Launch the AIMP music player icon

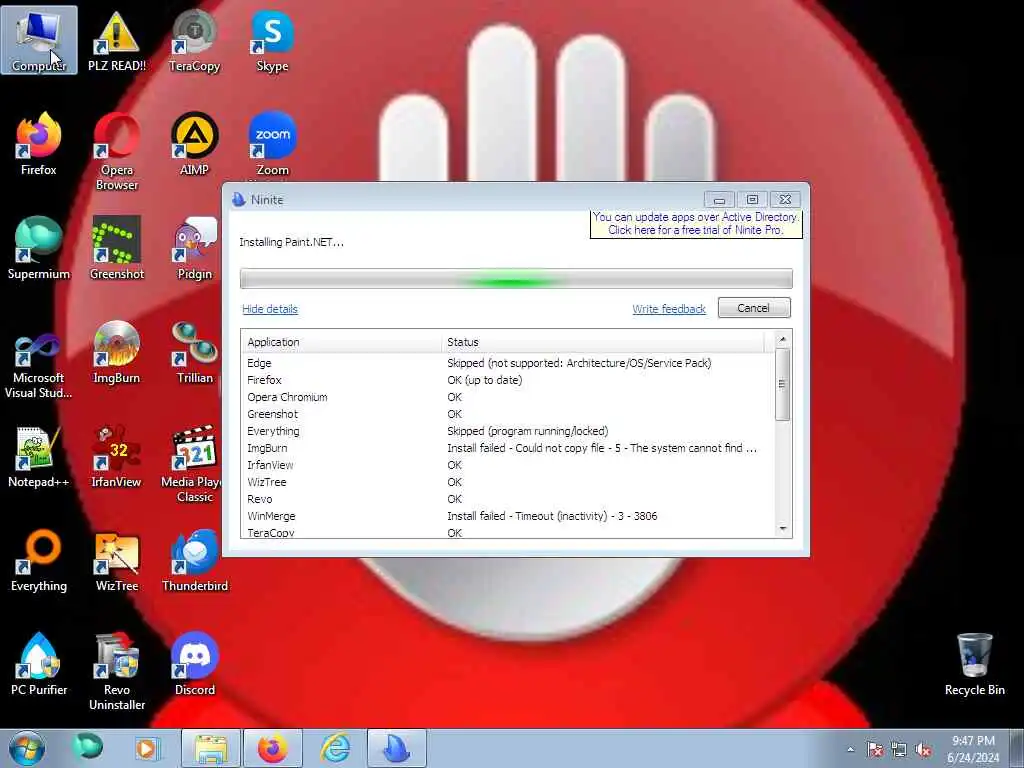pyautogui.click(x=195, y=144)
